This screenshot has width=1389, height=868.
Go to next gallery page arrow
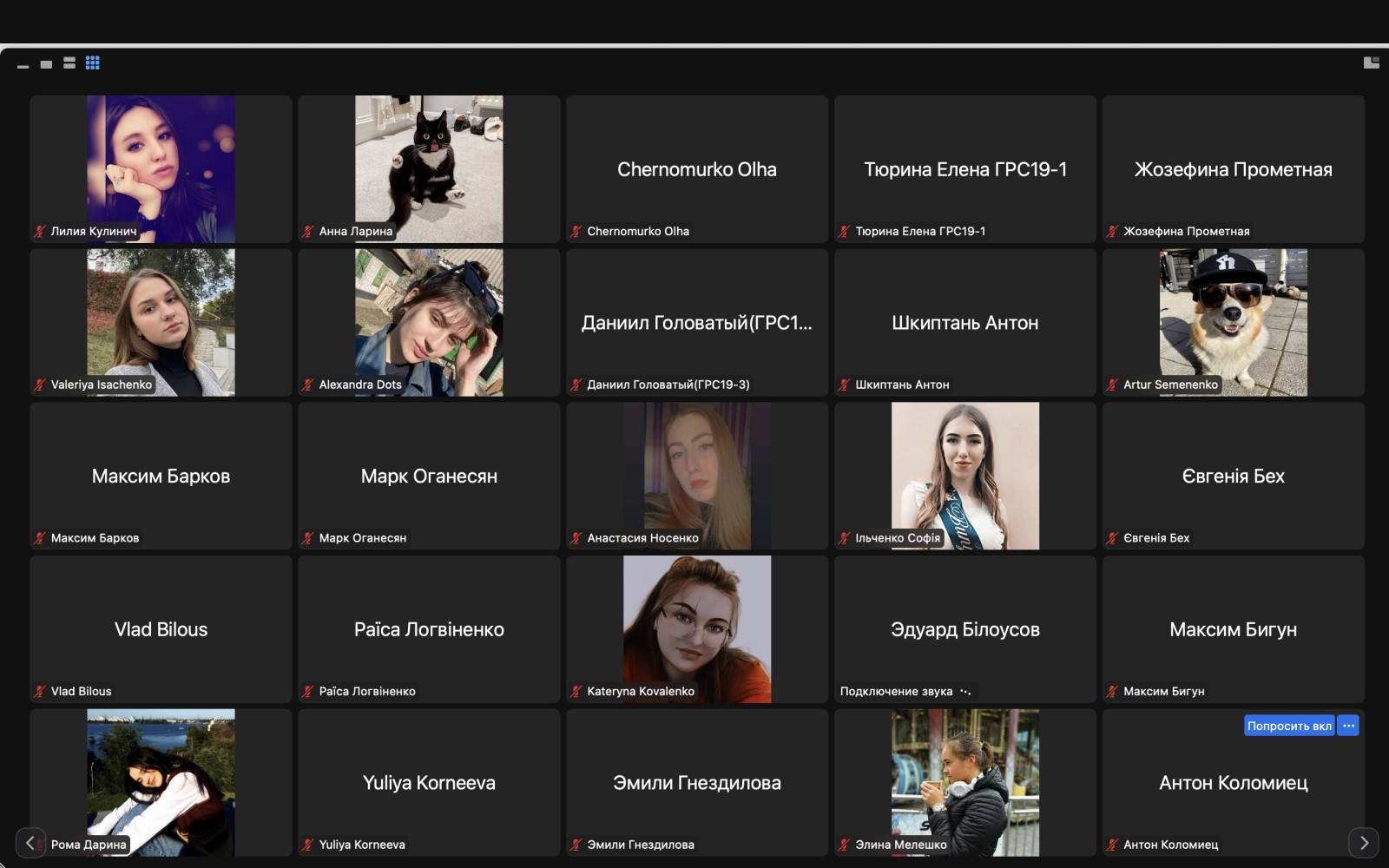pyautogui.click(x=1364, y=842)
